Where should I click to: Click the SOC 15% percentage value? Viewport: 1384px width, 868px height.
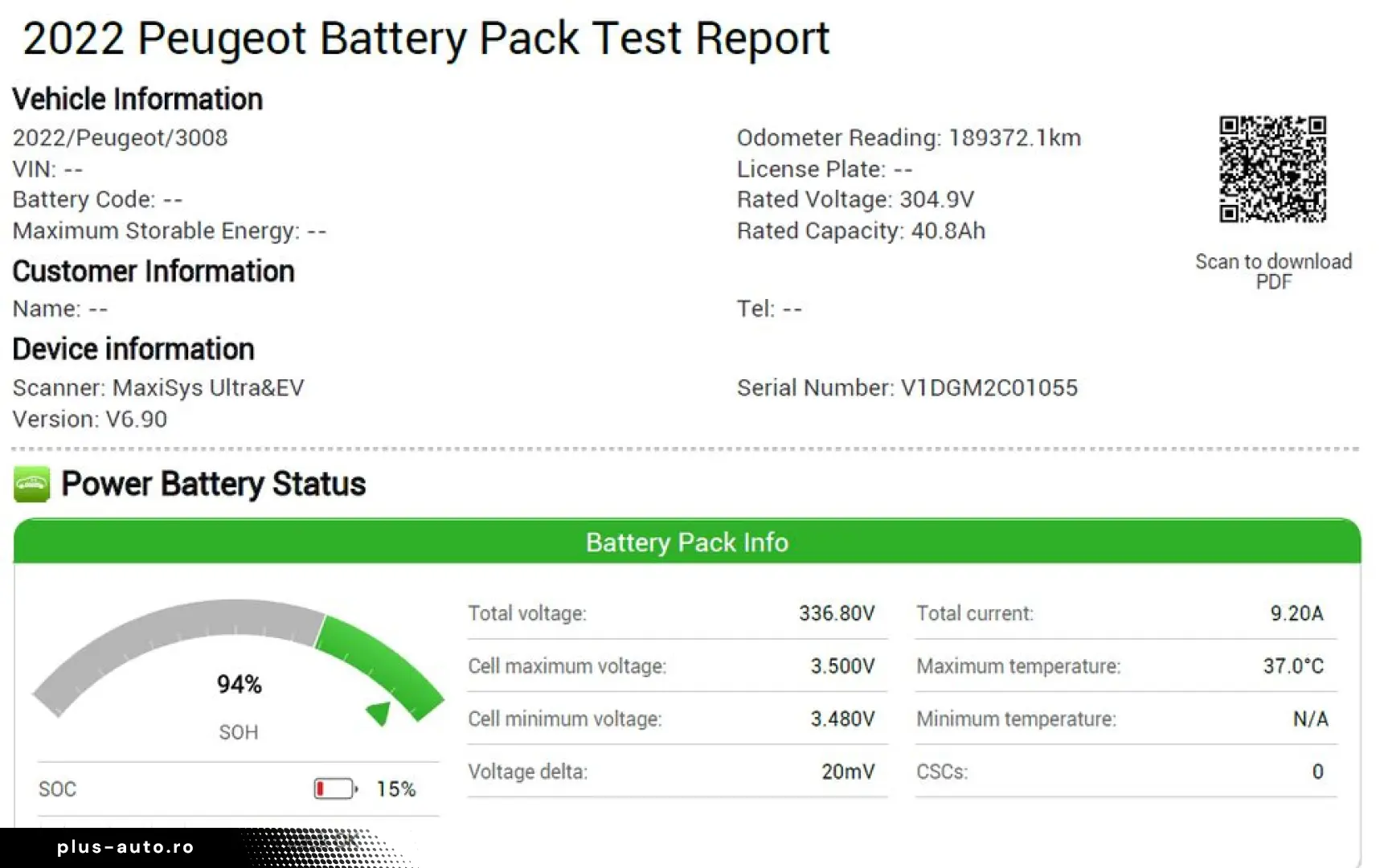pyautogui.click(x=396, y=789)
